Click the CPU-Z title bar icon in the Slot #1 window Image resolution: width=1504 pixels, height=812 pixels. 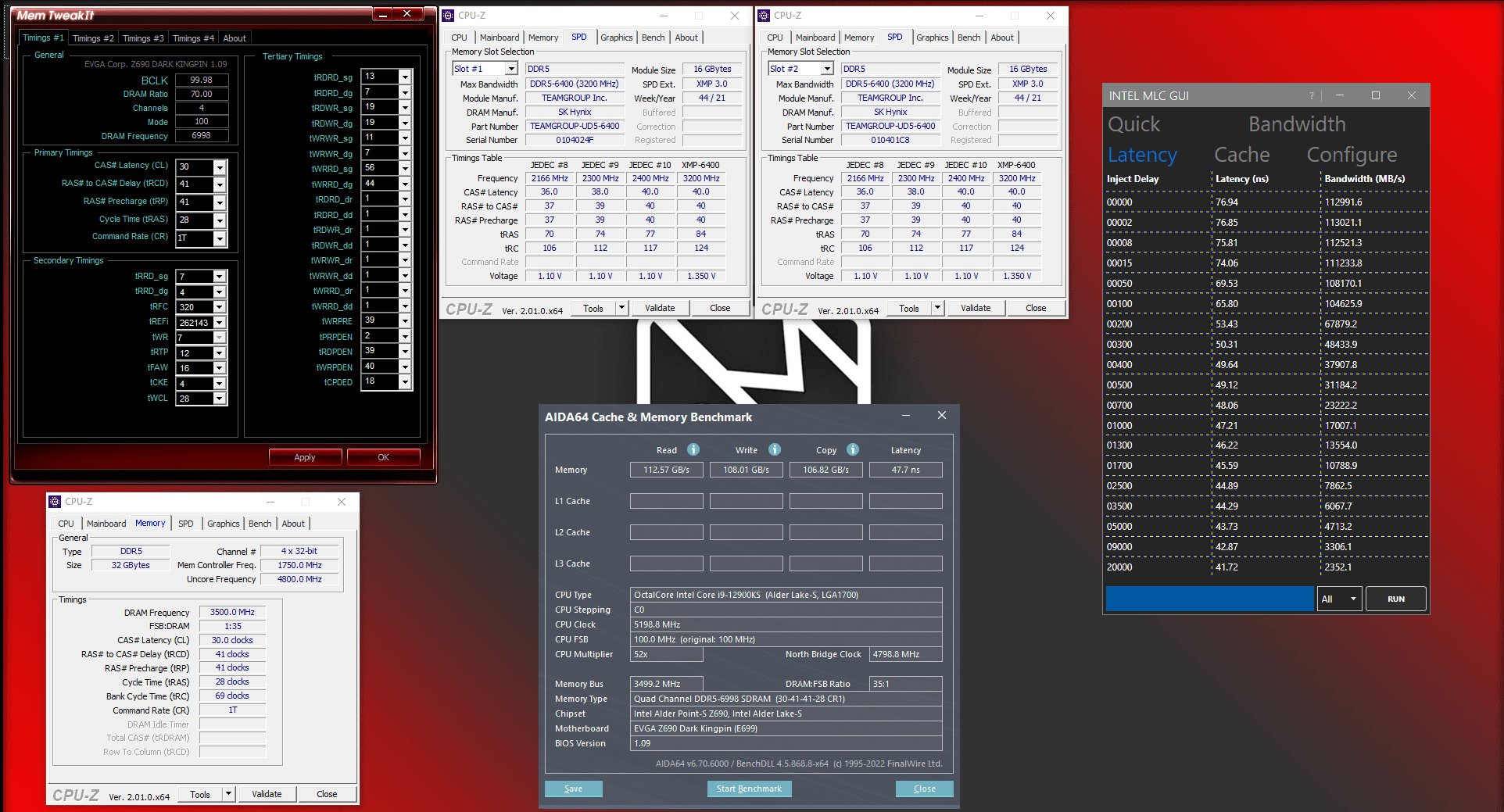(449, 16)
